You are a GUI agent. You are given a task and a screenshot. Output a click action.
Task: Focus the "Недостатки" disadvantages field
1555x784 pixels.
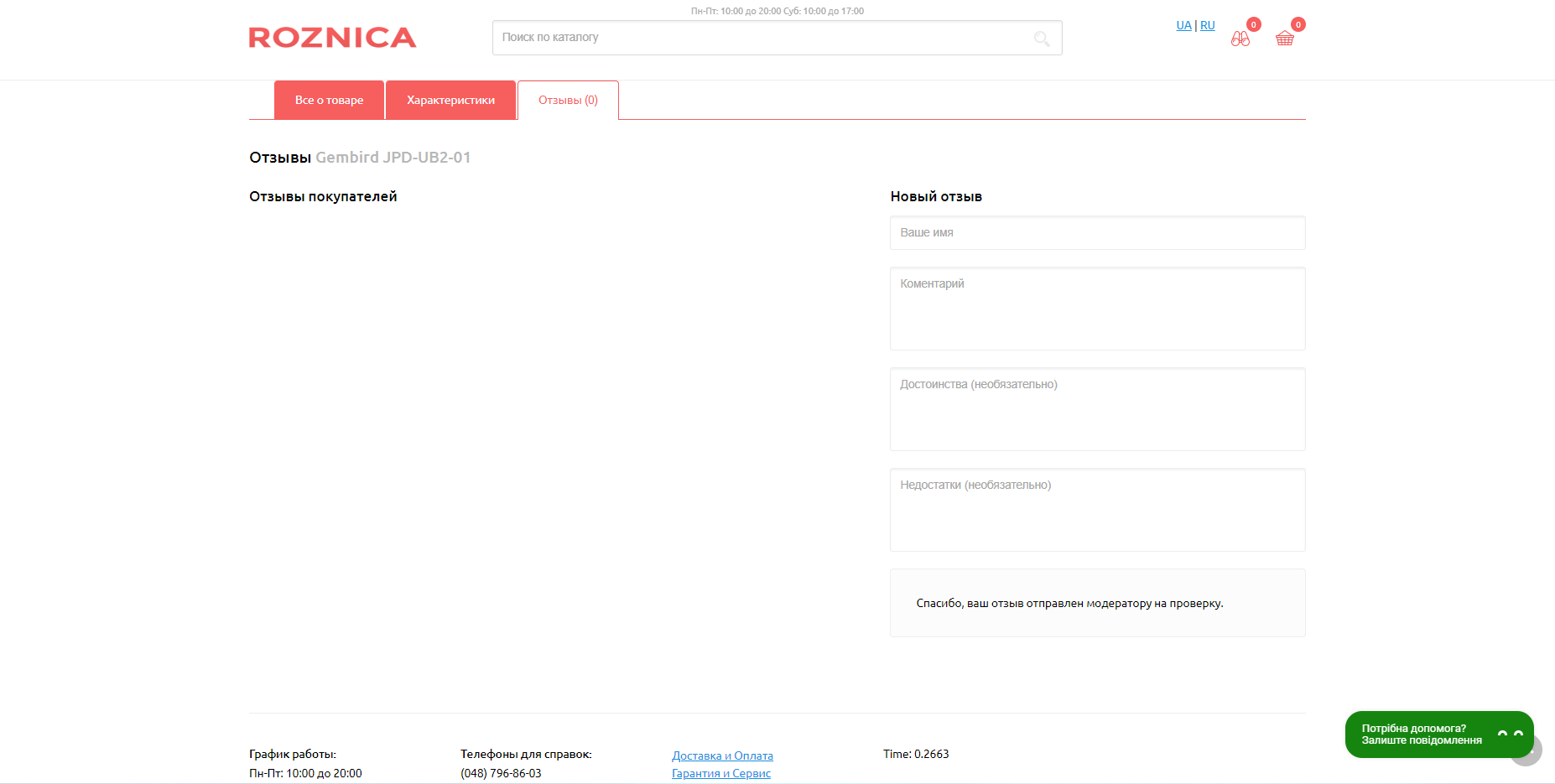click(1097, 510)
